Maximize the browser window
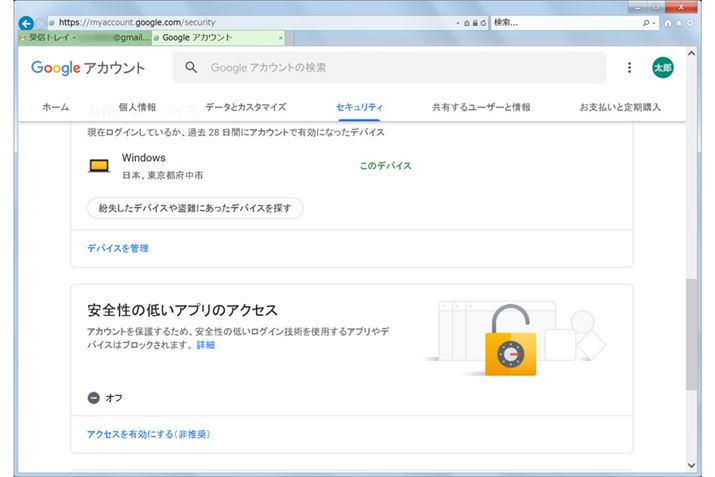 (656, 7)
